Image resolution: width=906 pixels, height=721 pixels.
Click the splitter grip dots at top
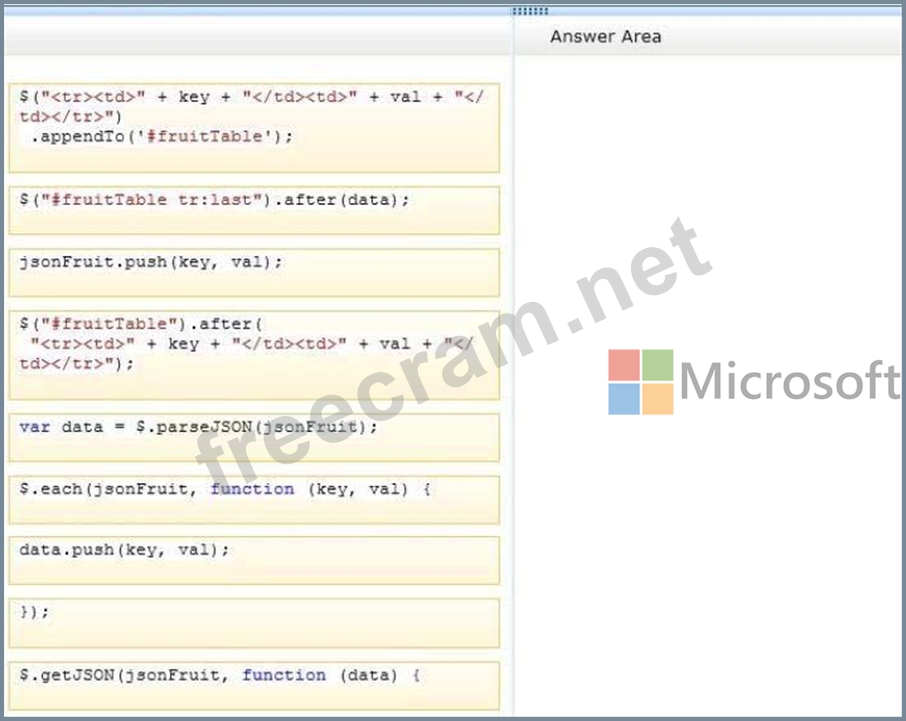[x=530, y=11]
